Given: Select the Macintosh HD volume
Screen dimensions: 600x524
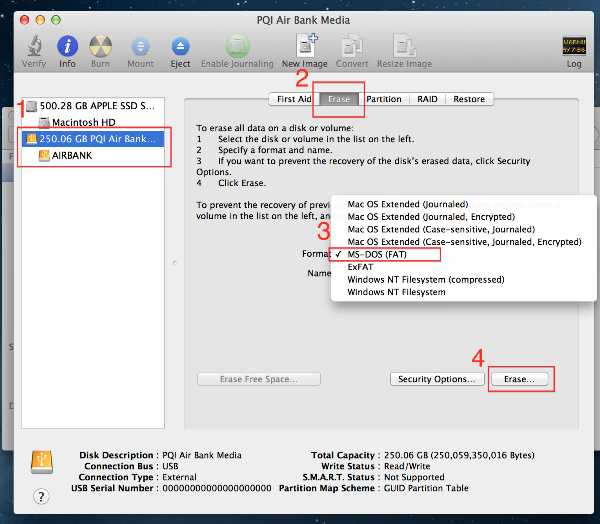Looking at the screenshot, I should [x=93, y=122].
